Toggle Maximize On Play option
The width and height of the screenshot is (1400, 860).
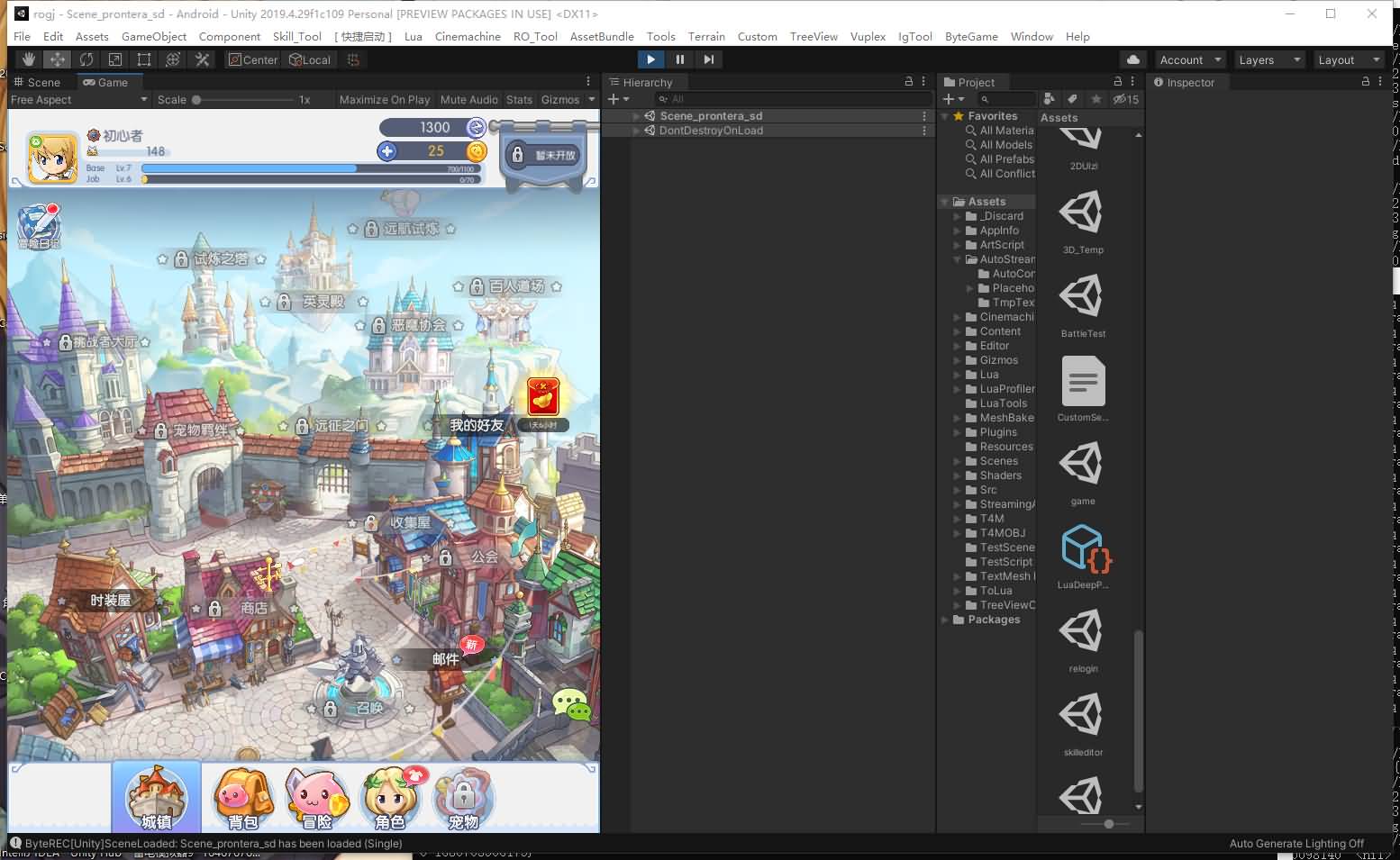pyautogui.click(x=384, y=100)
